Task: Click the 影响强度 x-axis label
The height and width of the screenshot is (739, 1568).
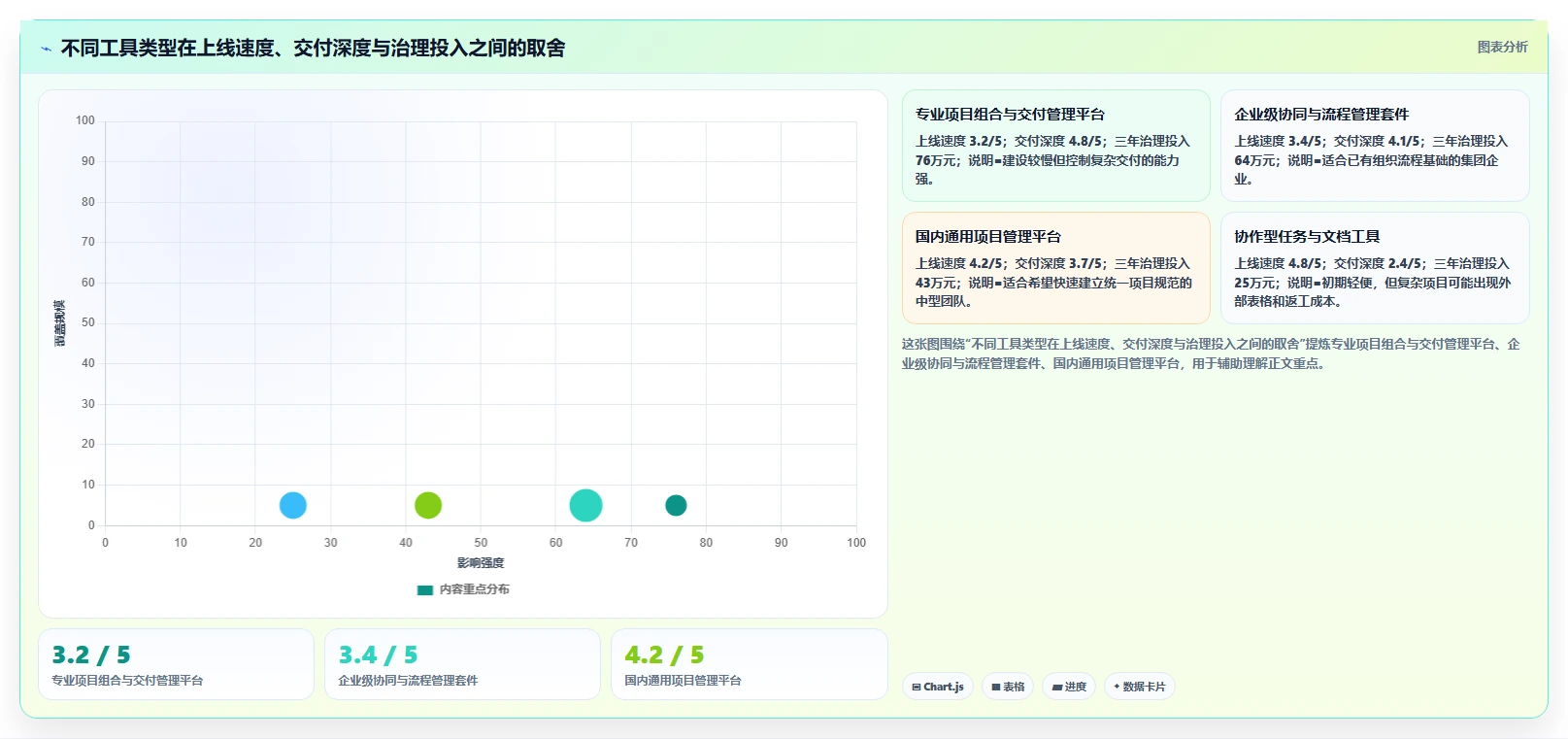Action: tap(481, 562)
